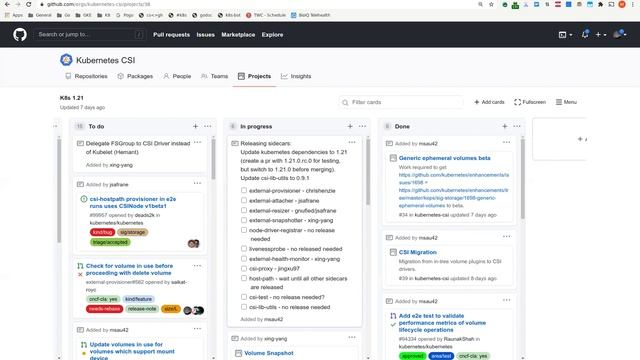Screen dimensions: 640x360
Task: Open In progress column options menu
Action: click(362, 127)
